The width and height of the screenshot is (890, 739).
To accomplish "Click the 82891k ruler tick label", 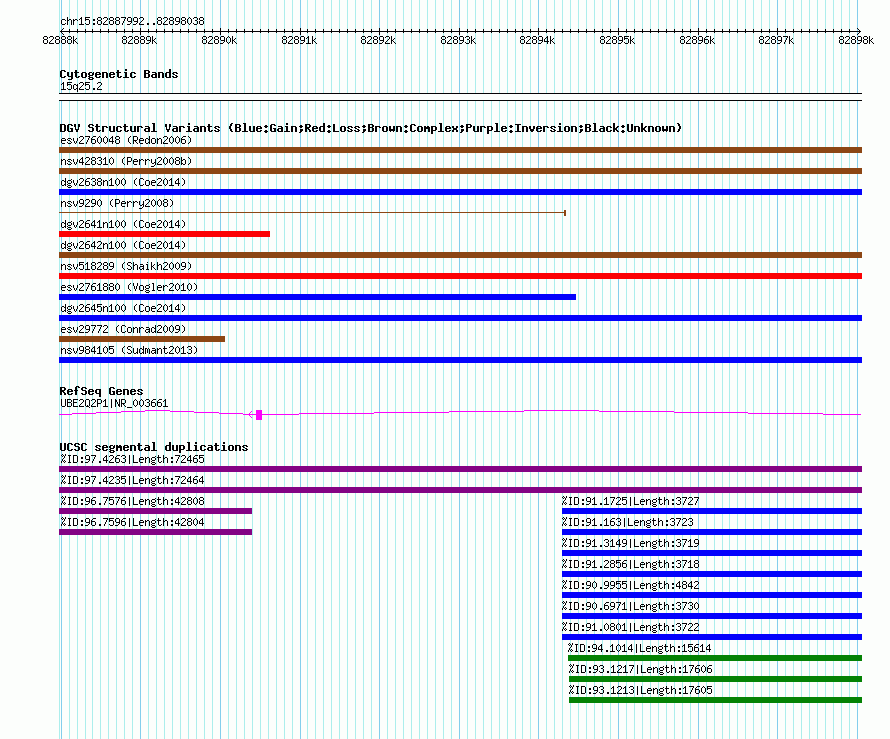I will [x=299, y=40].
